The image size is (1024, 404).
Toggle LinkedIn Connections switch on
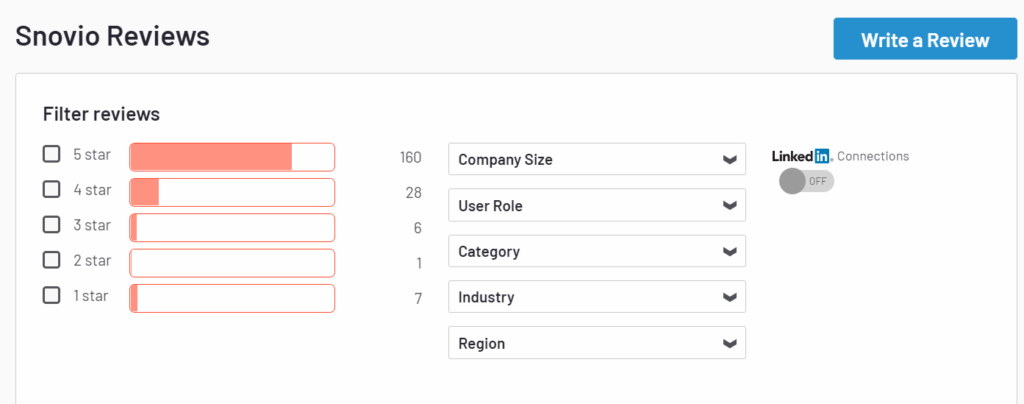point(806,181)
